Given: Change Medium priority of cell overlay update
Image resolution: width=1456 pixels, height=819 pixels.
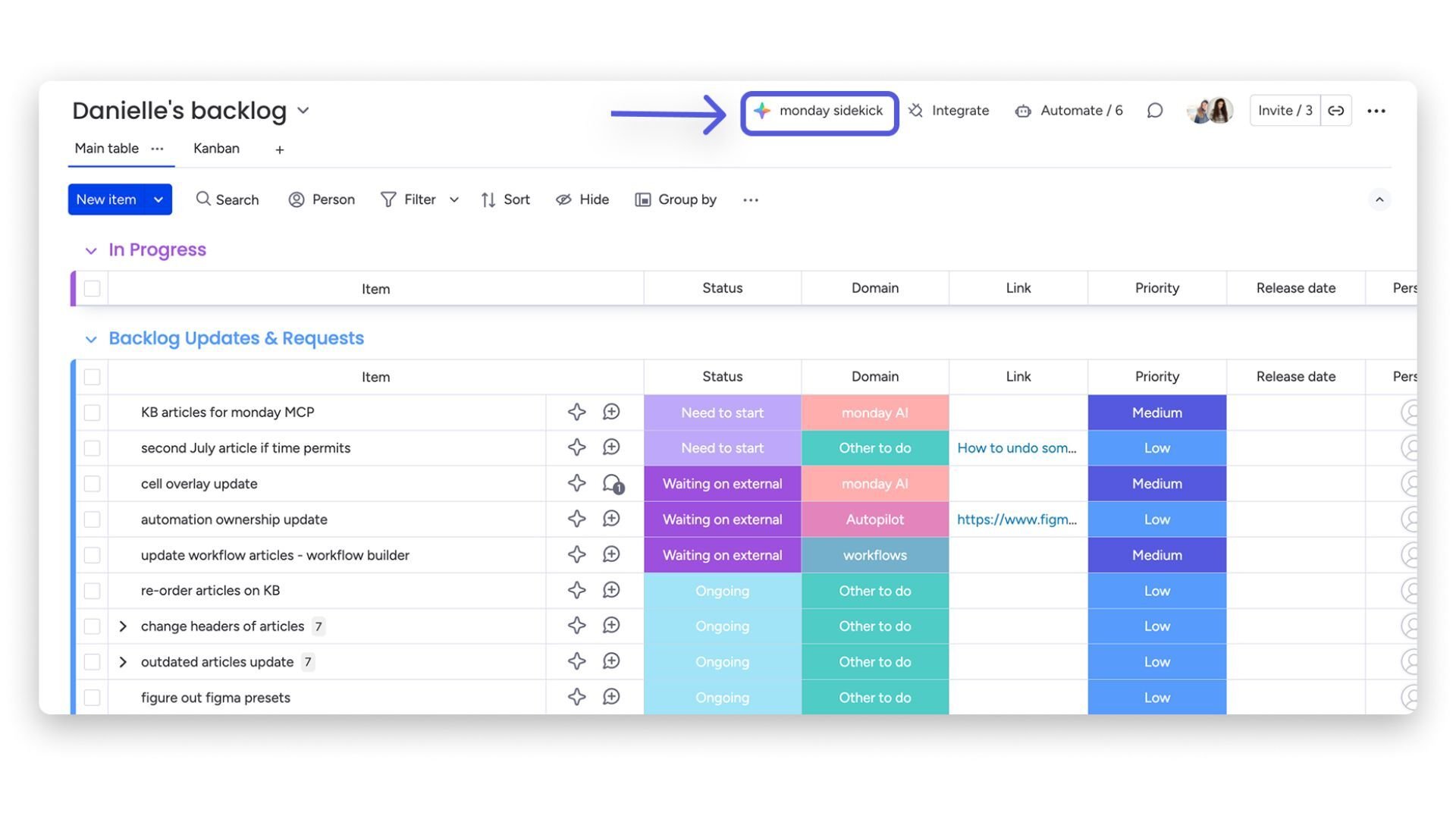Looking at the screenshot, I should point(1157,484).
